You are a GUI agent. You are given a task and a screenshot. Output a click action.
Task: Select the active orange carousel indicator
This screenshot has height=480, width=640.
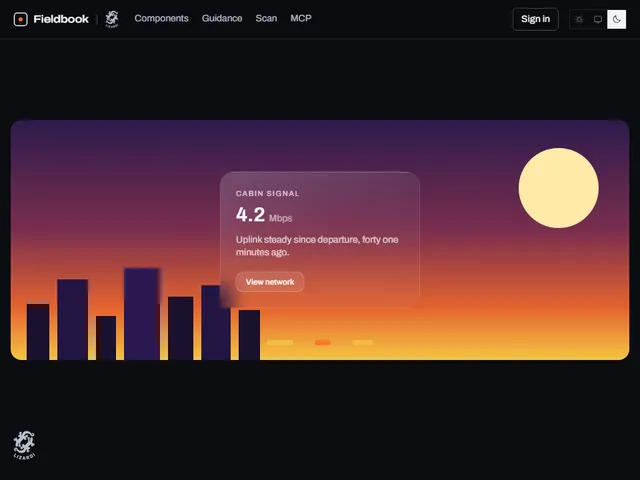click(322, 342)
